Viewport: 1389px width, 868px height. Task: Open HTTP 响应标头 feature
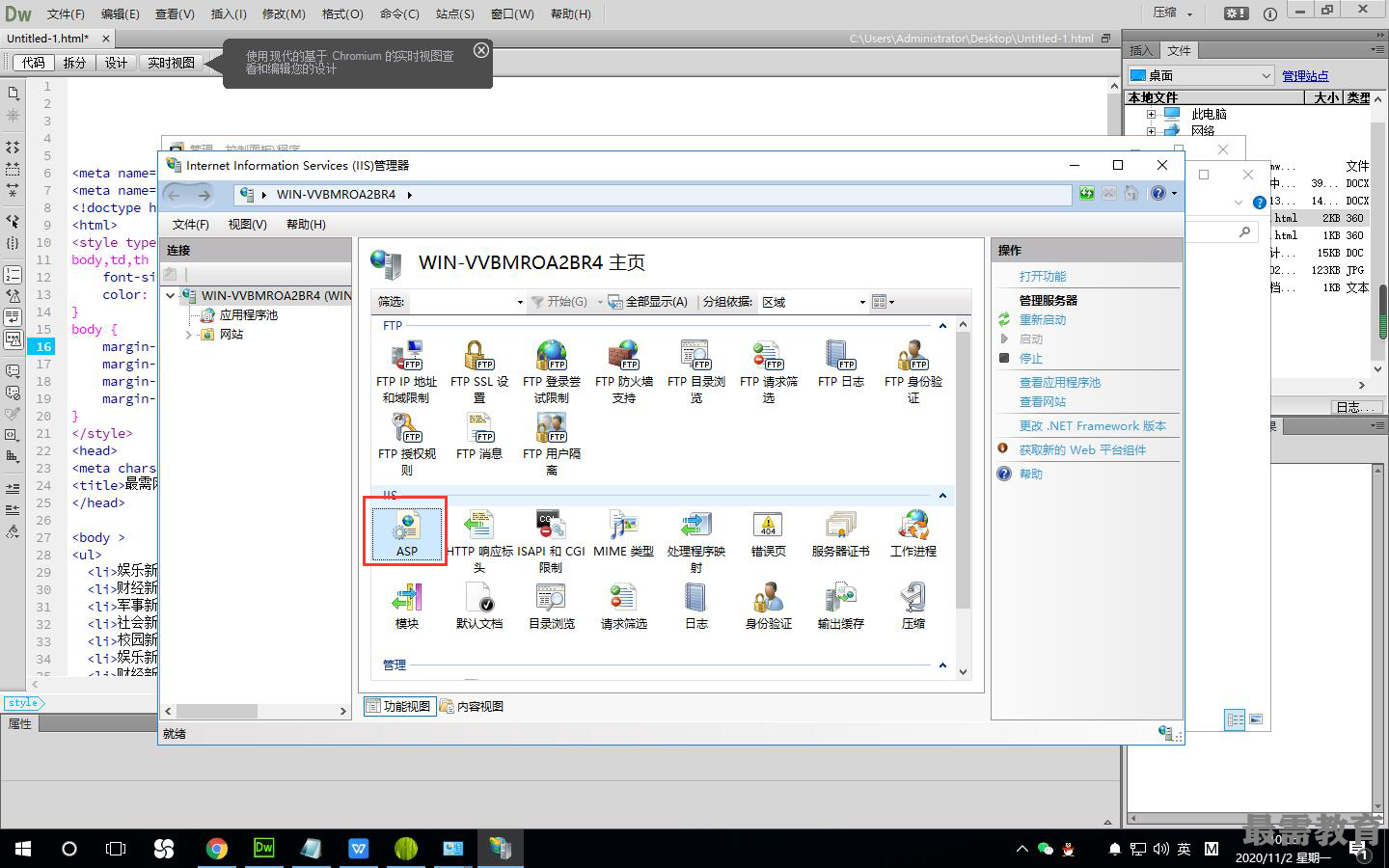[479, 540]
